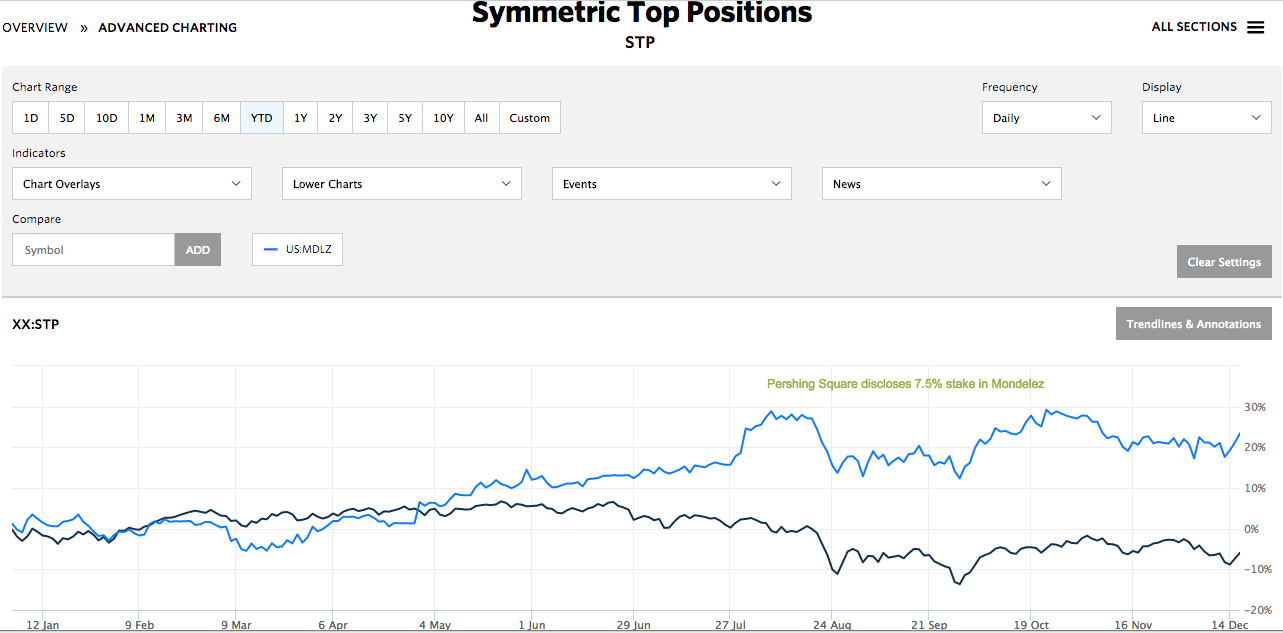Click the 0% y-axis label
1283x633 pixels.
click(x=1252, y=529)
